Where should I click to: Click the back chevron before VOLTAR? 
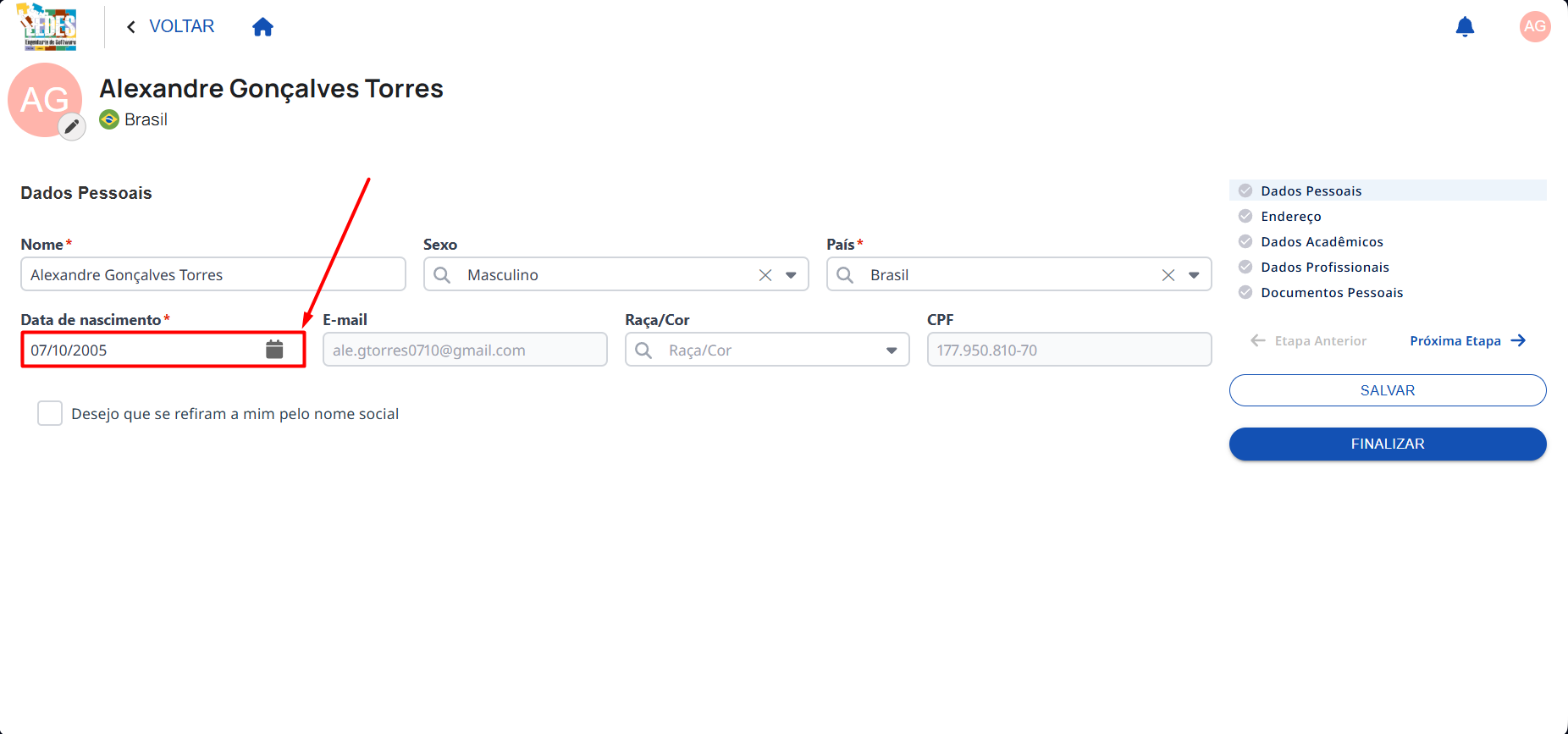coord(131,27)
